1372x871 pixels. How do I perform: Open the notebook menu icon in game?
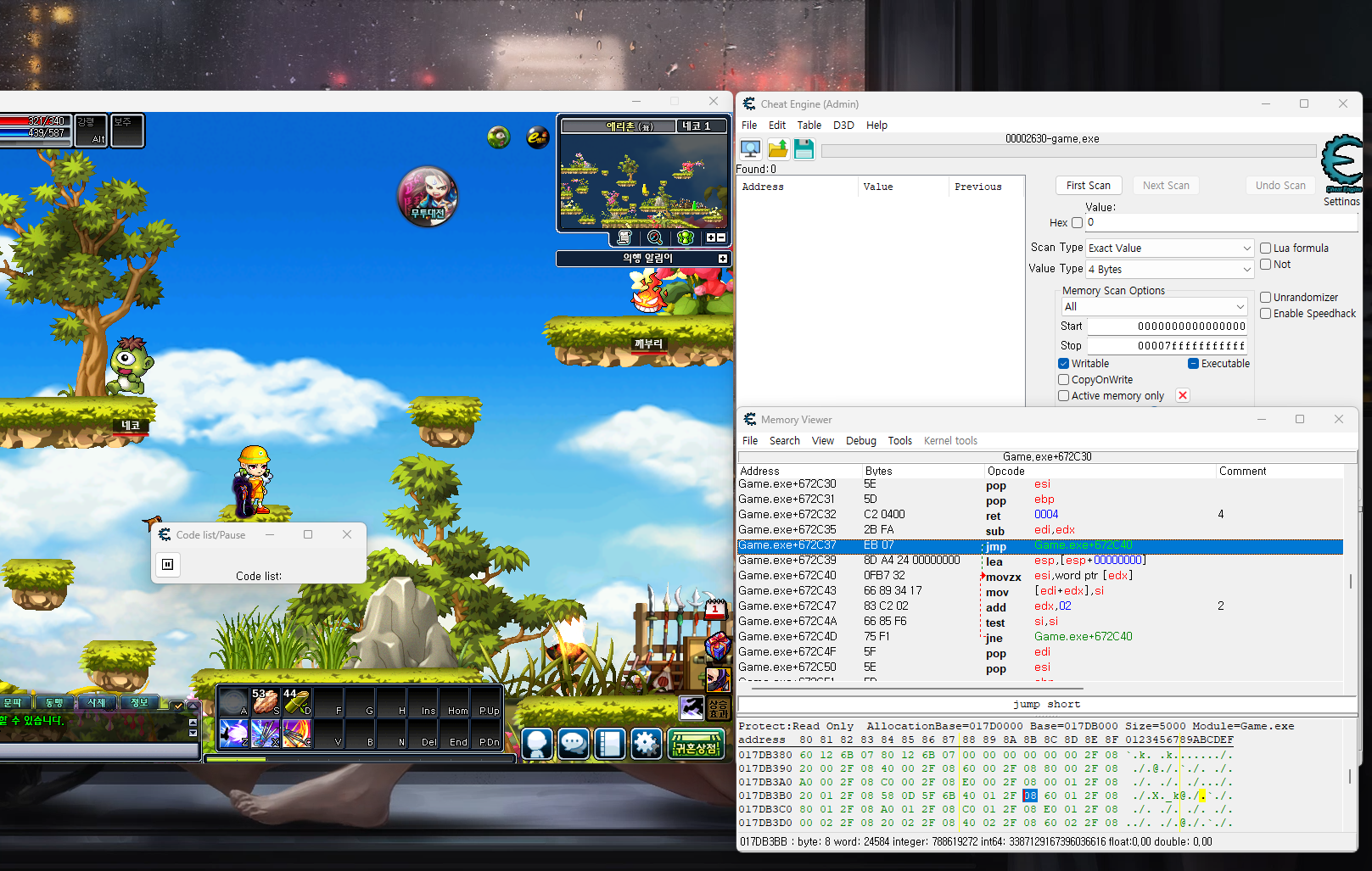pos(609,744)
